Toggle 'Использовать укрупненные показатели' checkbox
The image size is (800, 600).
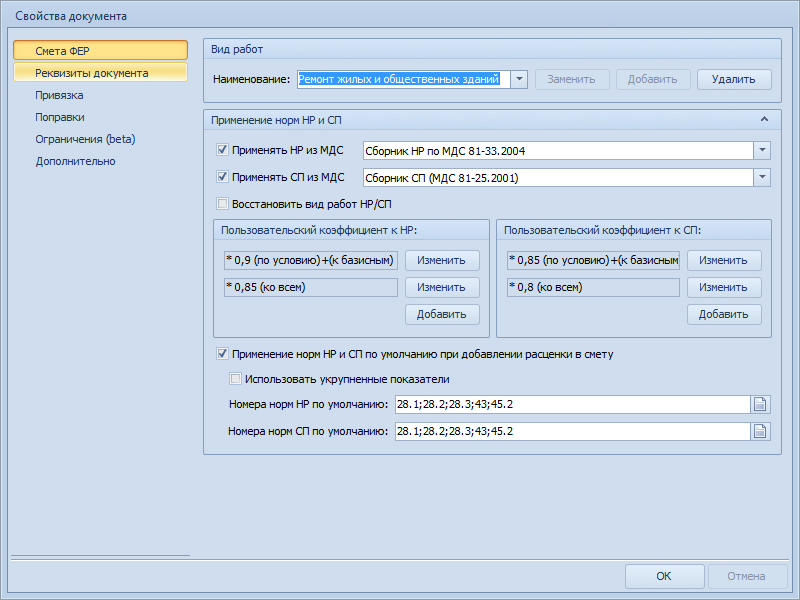coord(236,379)
